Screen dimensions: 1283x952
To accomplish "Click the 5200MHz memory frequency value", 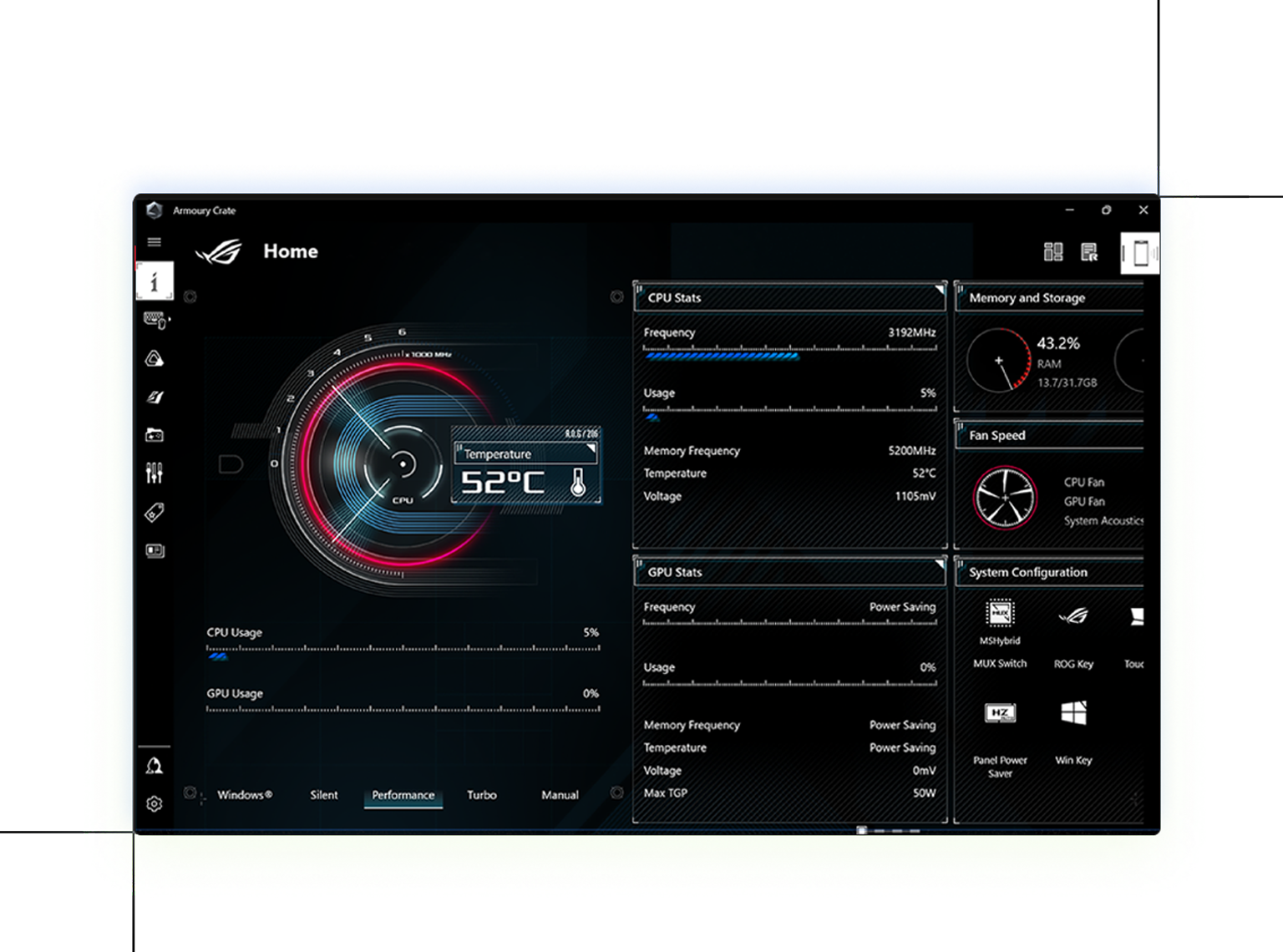I will (x=911, y=451).
